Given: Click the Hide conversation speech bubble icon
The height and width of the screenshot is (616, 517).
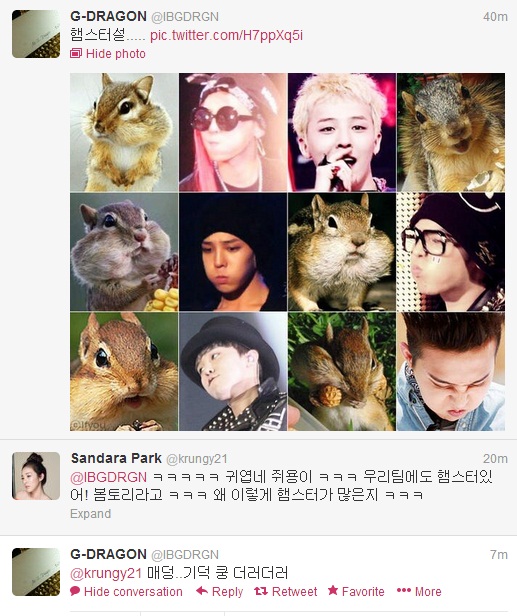Looking at the screenshot, I should point(75,591).
